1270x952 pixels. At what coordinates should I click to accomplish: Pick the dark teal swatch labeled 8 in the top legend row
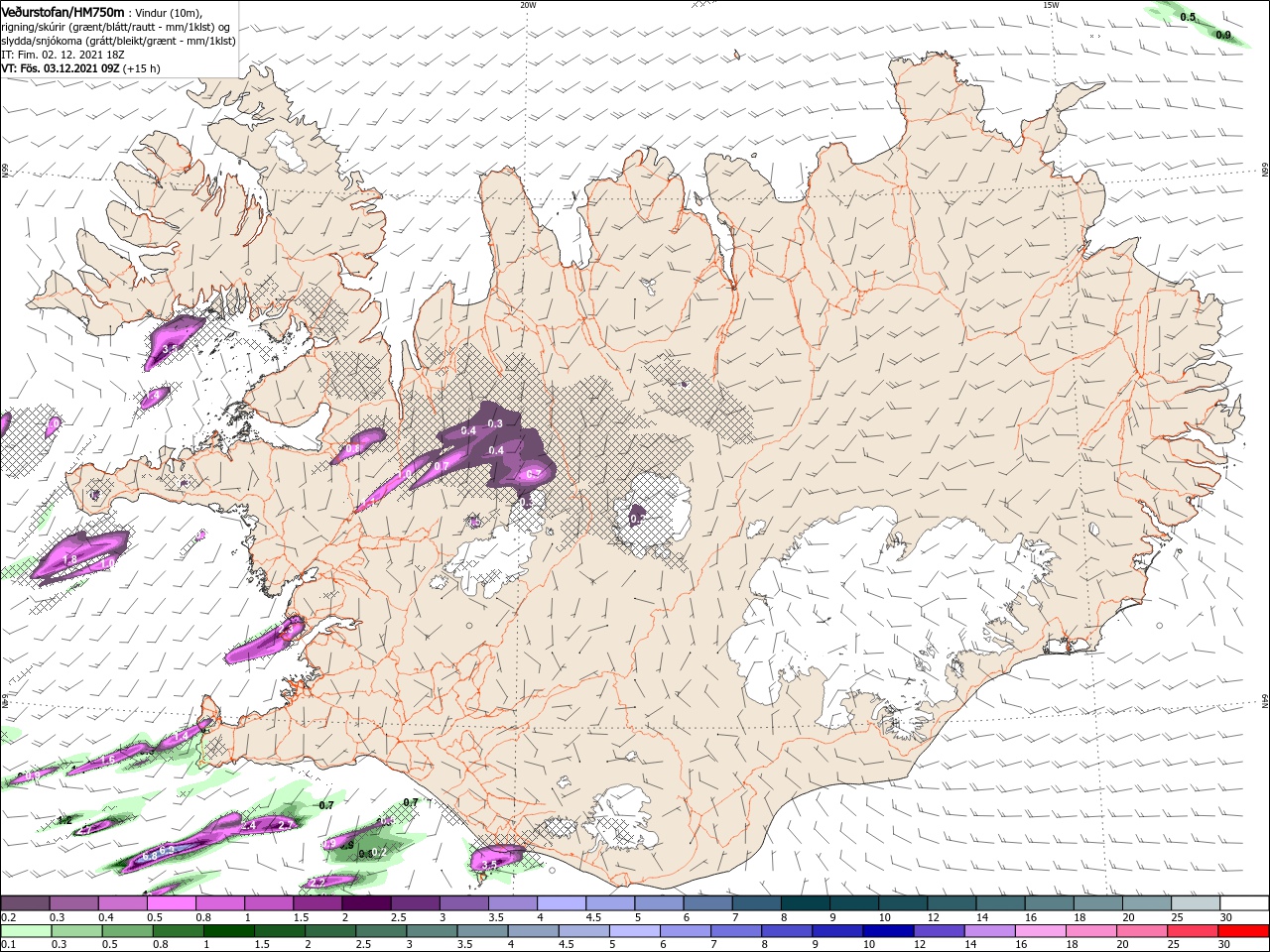(805, 903)
